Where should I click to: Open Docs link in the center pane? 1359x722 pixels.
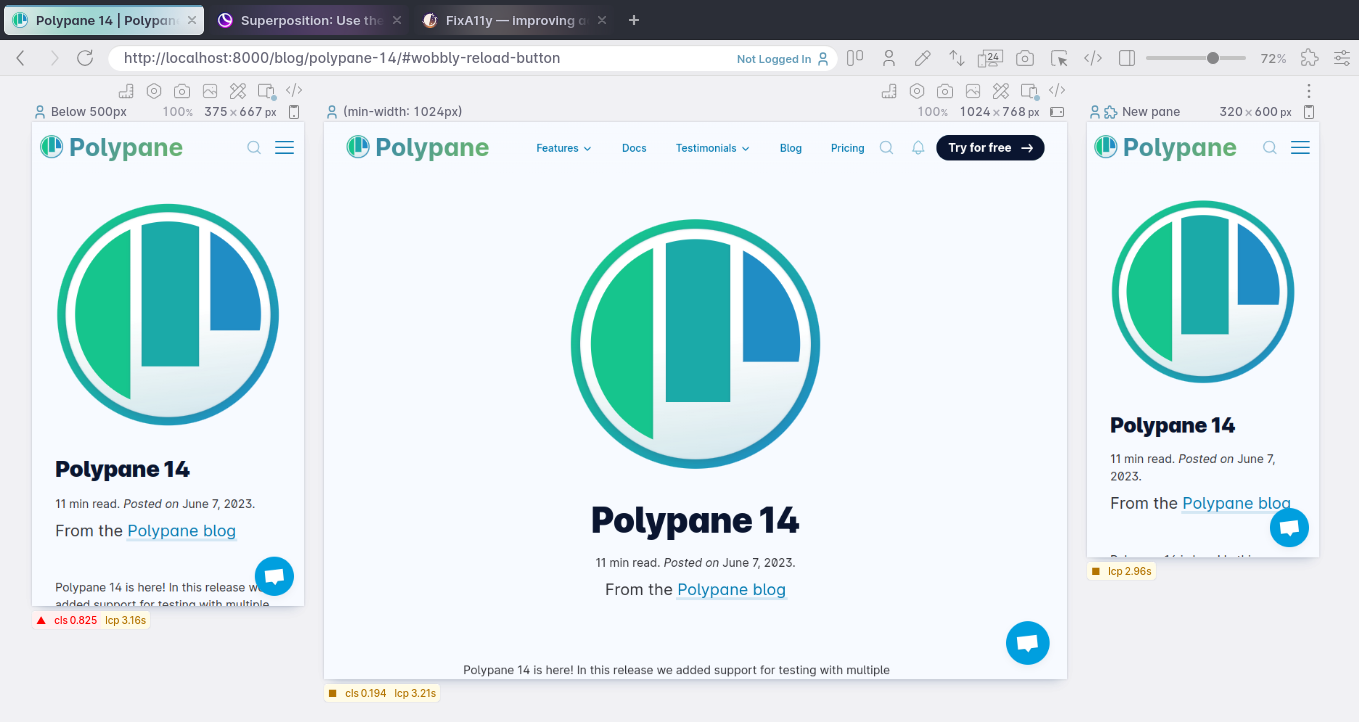(x=634, y=148)
